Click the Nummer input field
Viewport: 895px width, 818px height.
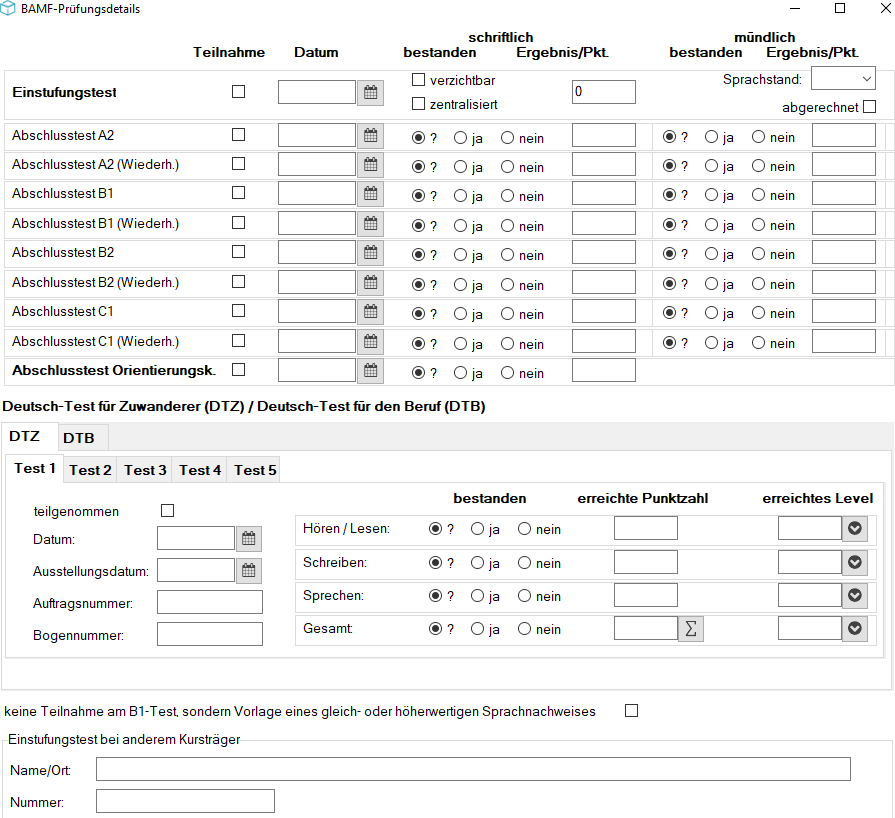pyautogui.click(x=185, y=801)
